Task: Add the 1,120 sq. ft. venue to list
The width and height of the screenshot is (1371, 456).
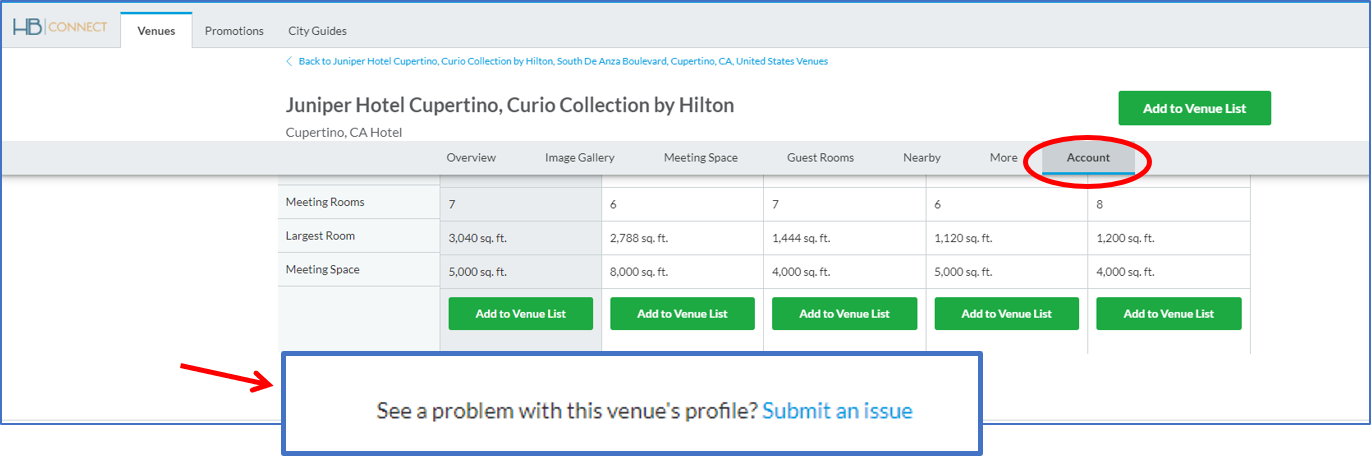Action: pyautogui.click(x=1007, y=313)
